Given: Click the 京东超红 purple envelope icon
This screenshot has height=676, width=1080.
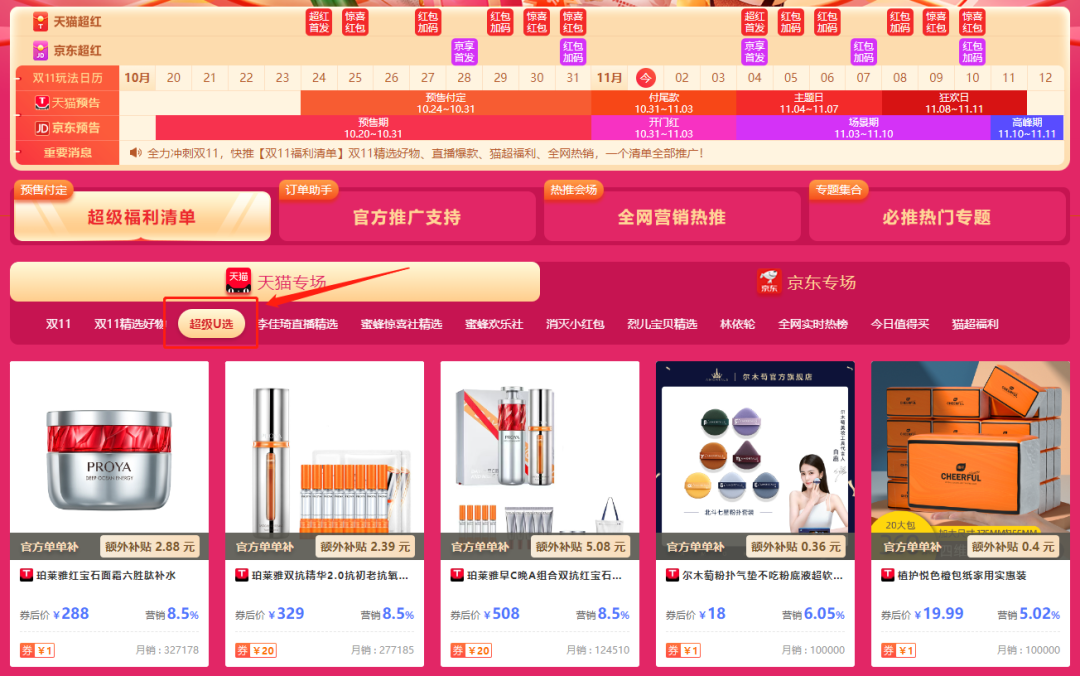Looking at the screenshot, I should click(41, 50).
